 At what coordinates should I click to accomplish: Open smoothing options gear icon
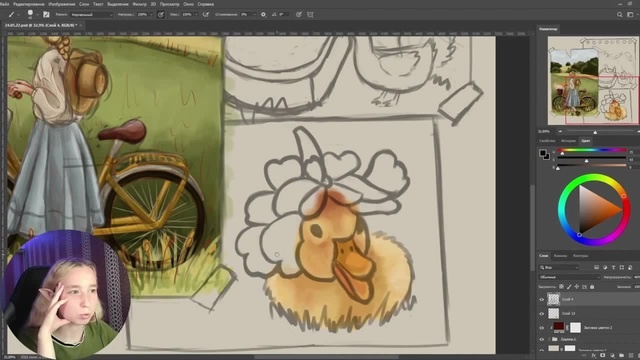pyautogui.click(x=263, y=14)
